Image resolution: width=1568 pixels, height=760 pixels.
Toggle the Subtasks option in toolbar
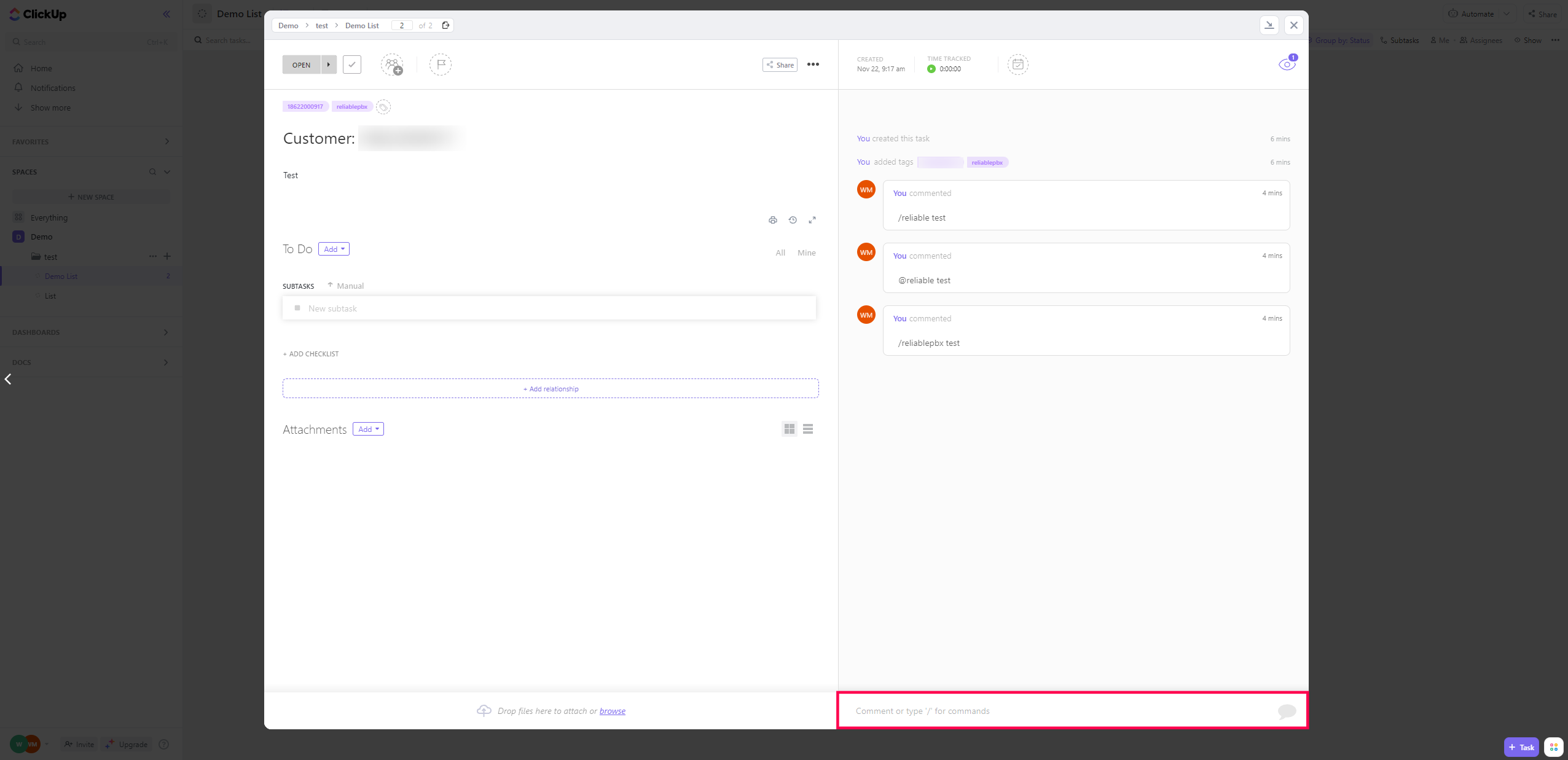pyautogui.click(x=1400, y=41)
